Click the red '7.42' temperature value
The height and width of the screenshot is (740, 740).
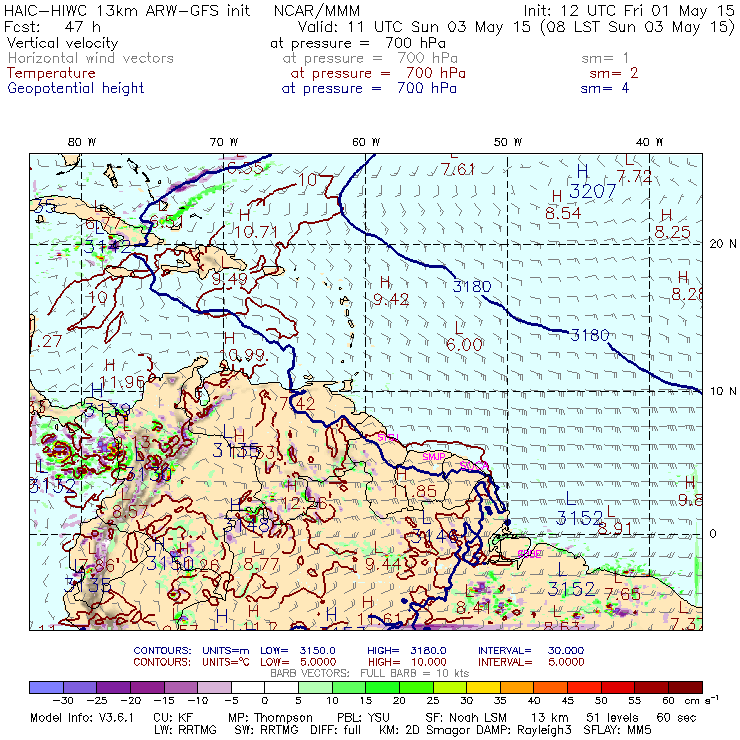click(x=297, y=404)
